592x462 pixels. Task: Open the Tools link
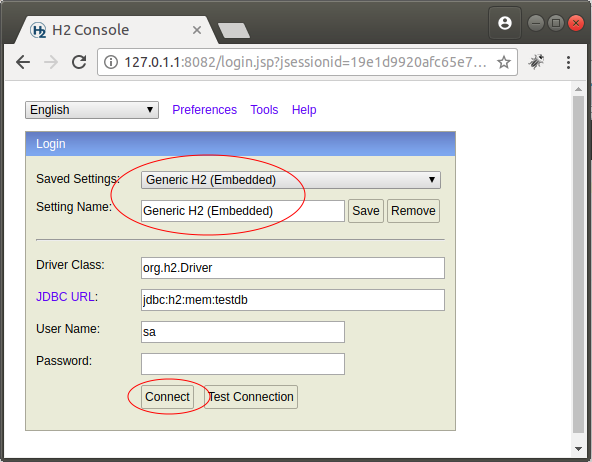[264, 110]
